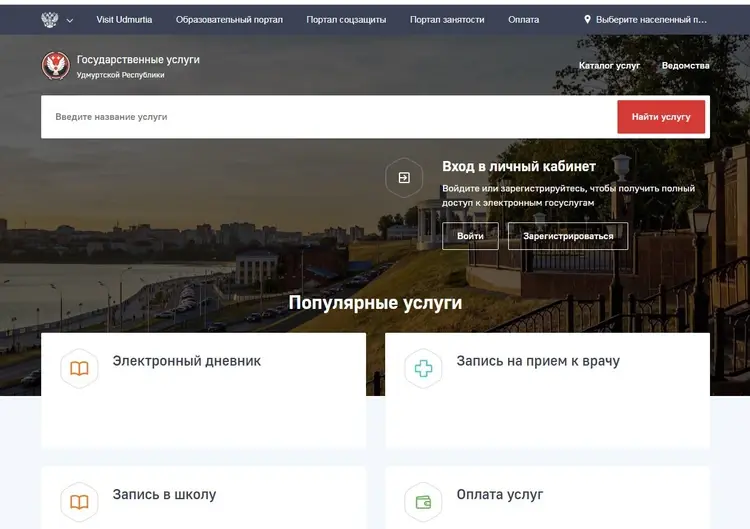Viewport: 750px width, 529px height.
Task: Go to Портал соцзащиты
Action: click(346, 20)
